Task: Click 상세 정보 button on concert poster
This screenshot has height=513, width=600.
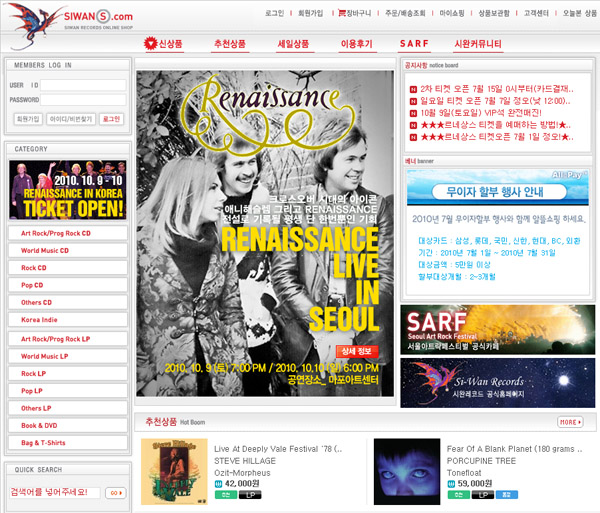Action: tap(357, 351)
